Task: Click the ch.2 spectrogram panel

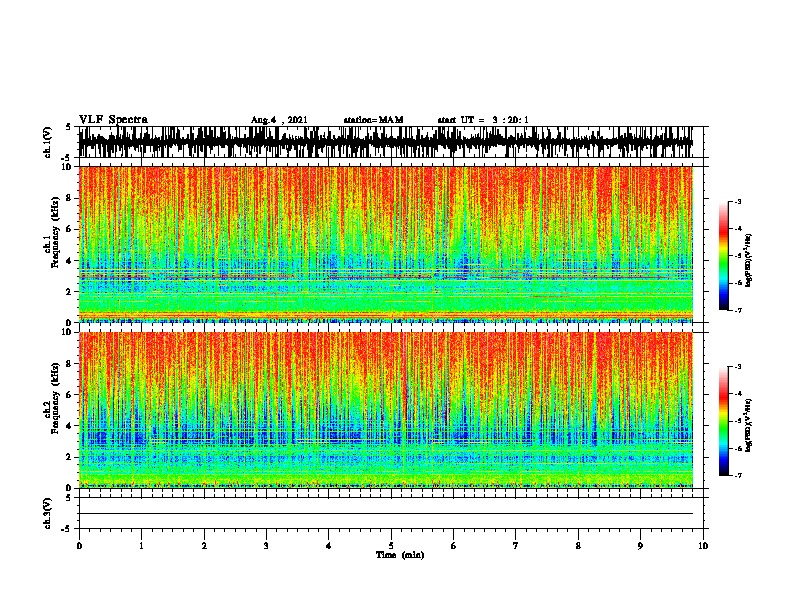Action: pos(386,410)
